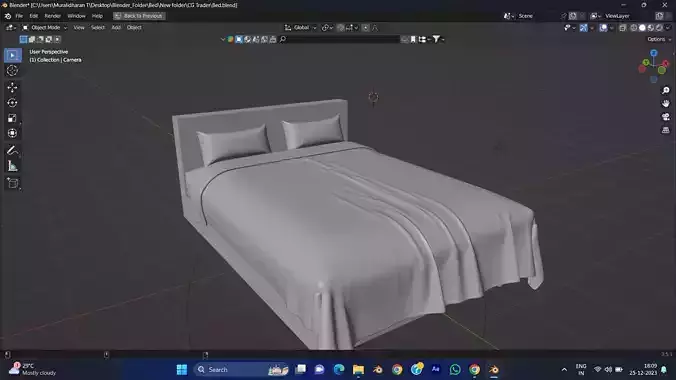
Task: Open the snapping options dropdown
Action: (x=353, y=28)
